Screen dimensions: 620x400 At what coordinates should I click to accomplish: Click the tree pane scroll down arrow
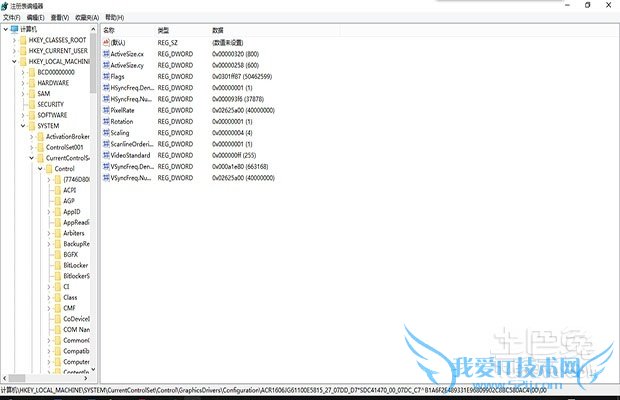coord(93,370)
